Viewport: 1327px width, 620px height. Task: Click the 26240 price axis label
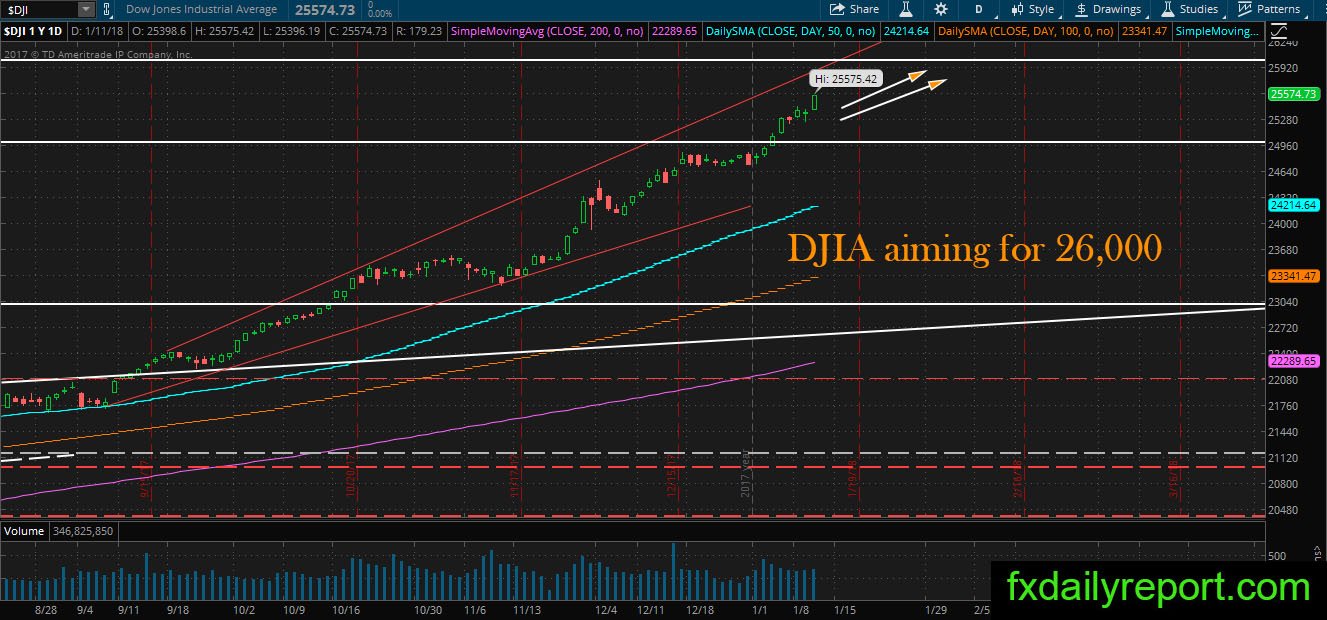(x=1284, y=43)
